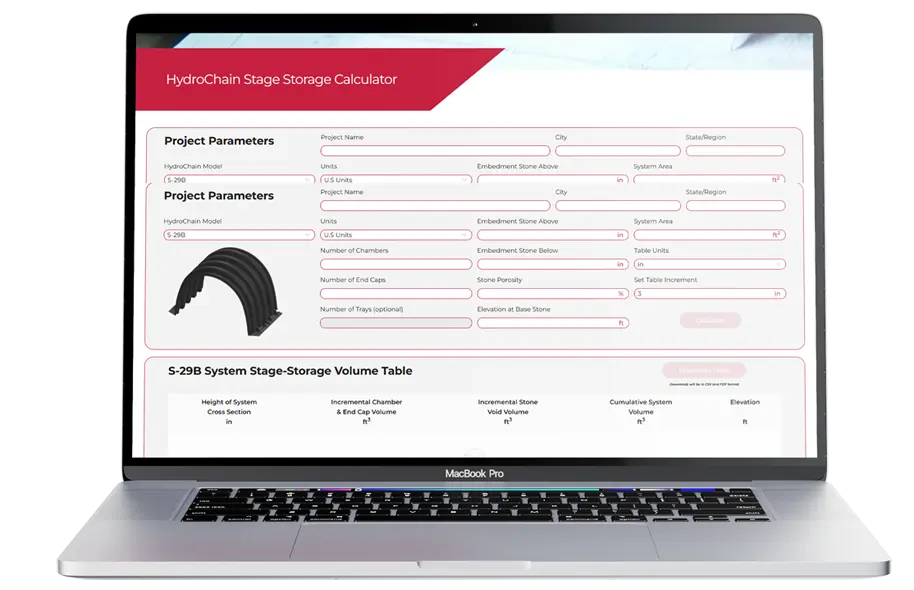Screen dimensions: 914x590
Task: Click the Number of Chambers field
Action: pos(395,264)
